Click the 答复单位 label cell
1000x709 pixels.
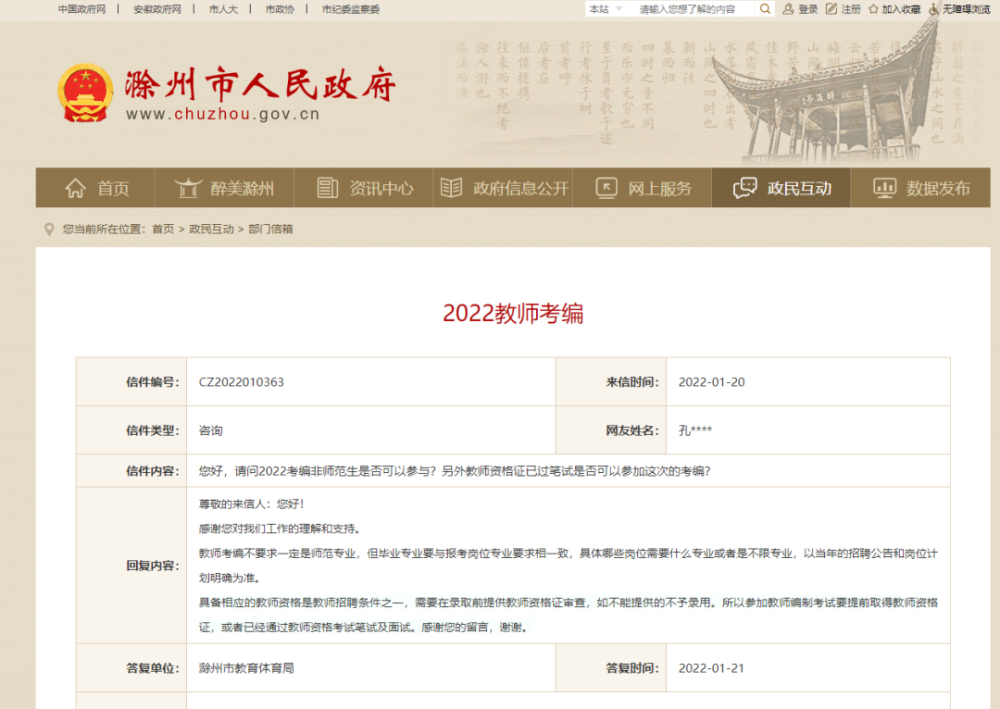[x=131, y=668]
